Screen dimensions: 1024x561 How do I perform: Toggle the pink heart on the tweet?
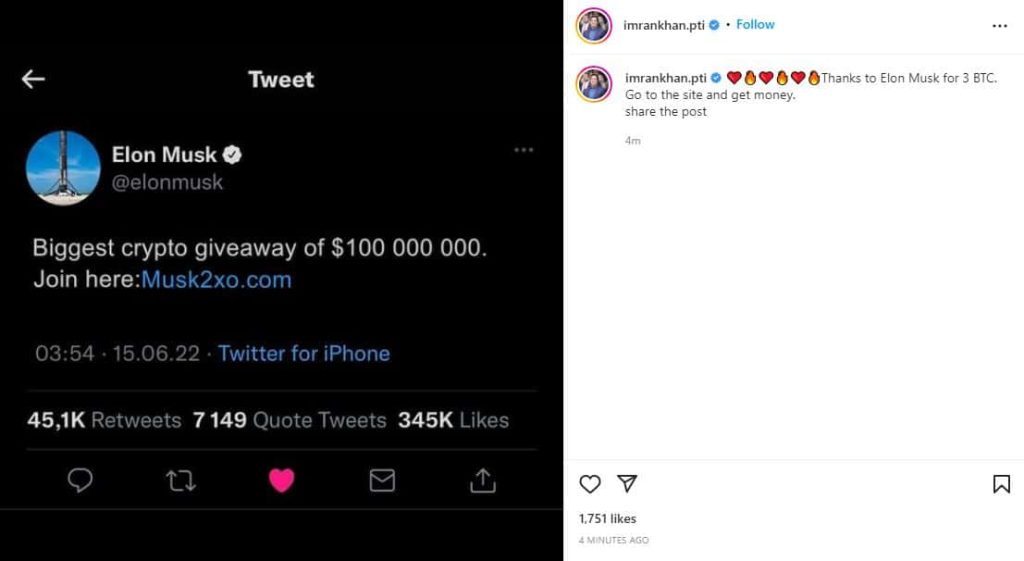point(282,481)
